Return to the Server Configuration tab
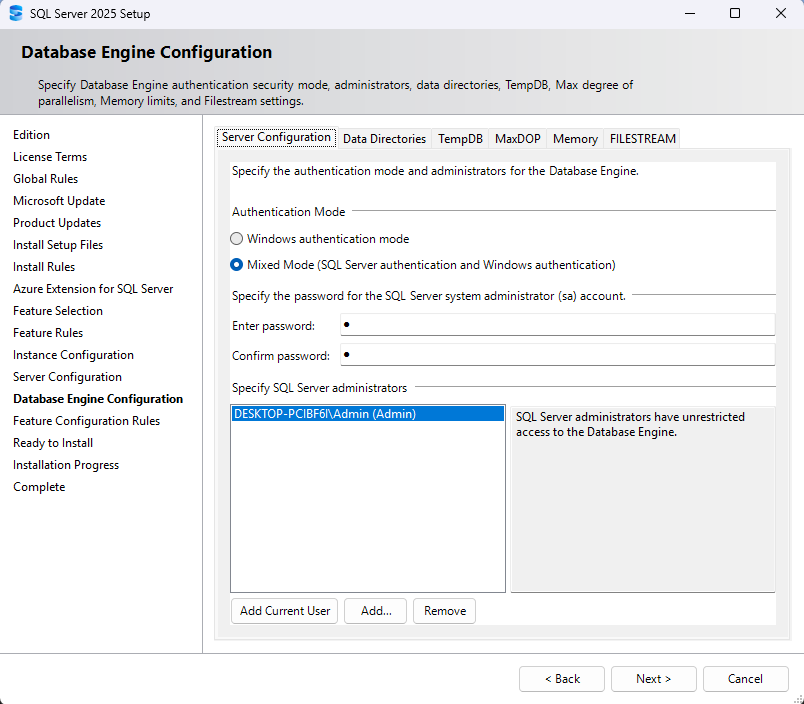 276,137
